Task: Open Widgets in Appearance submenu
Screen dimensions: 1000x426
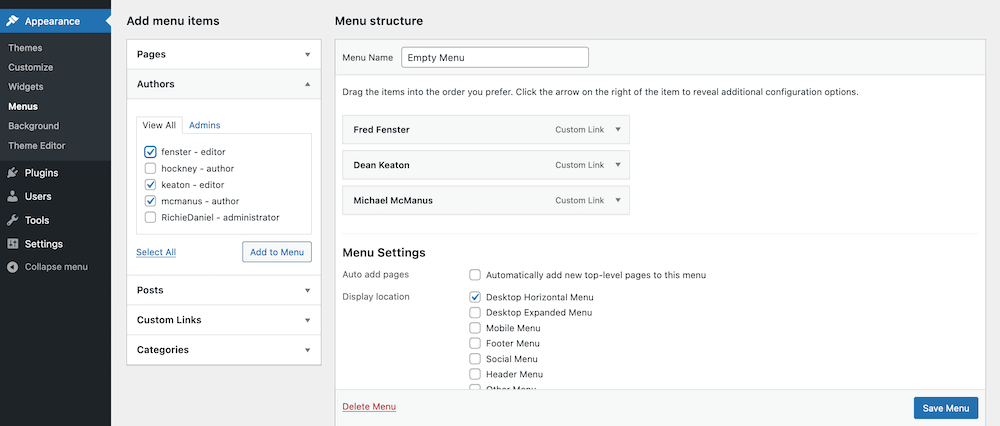Action: pos(26,87)
